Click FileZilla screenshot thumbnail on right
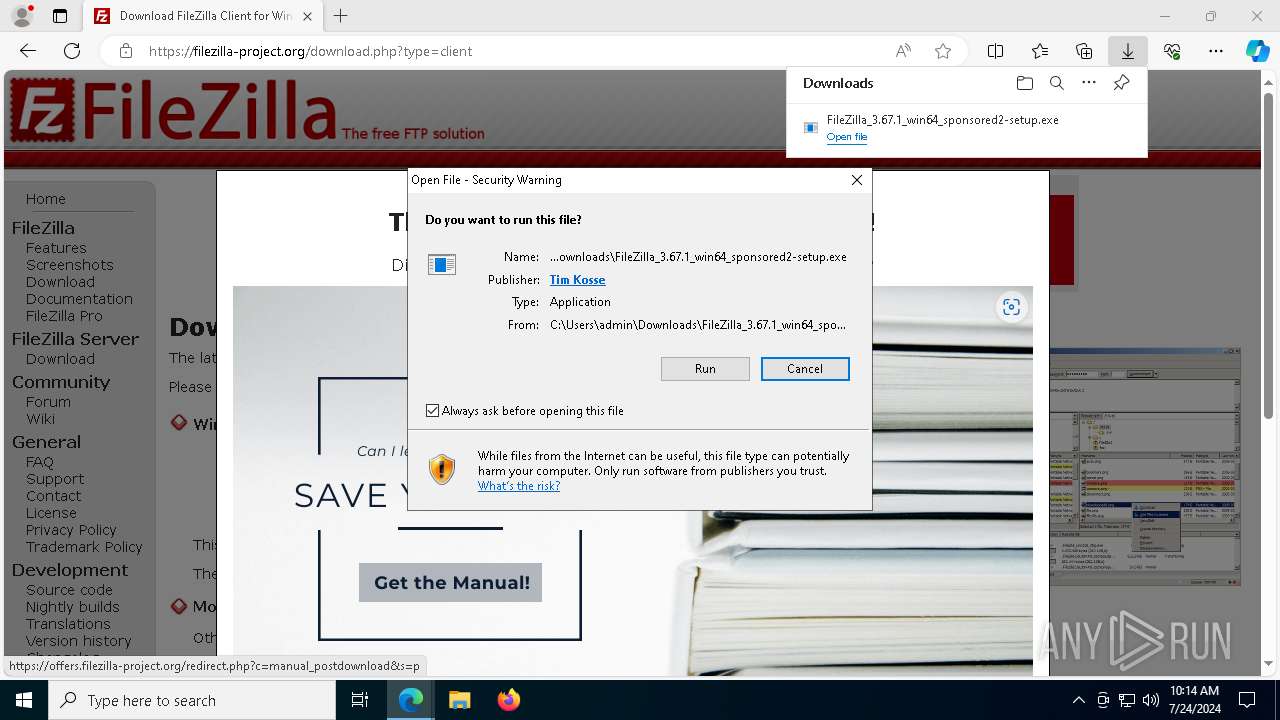The image size is (1280, 720). (1144, 467)
